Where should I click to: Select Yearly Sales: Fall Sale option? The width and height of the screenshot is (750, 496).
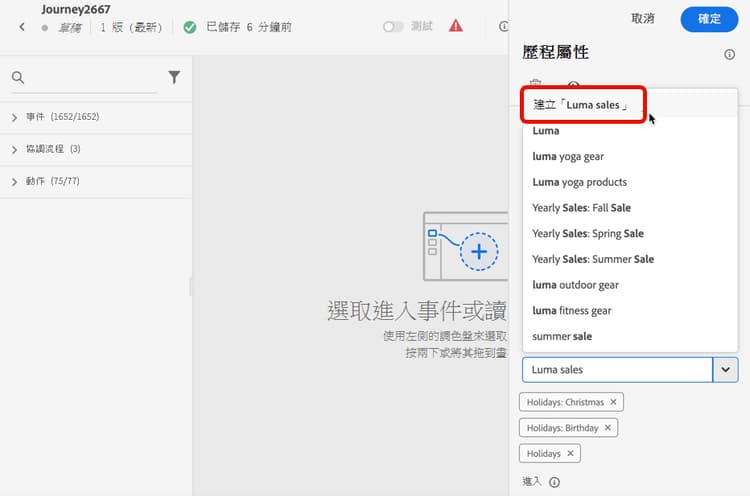pyautogui.click(x=630, y=208)
